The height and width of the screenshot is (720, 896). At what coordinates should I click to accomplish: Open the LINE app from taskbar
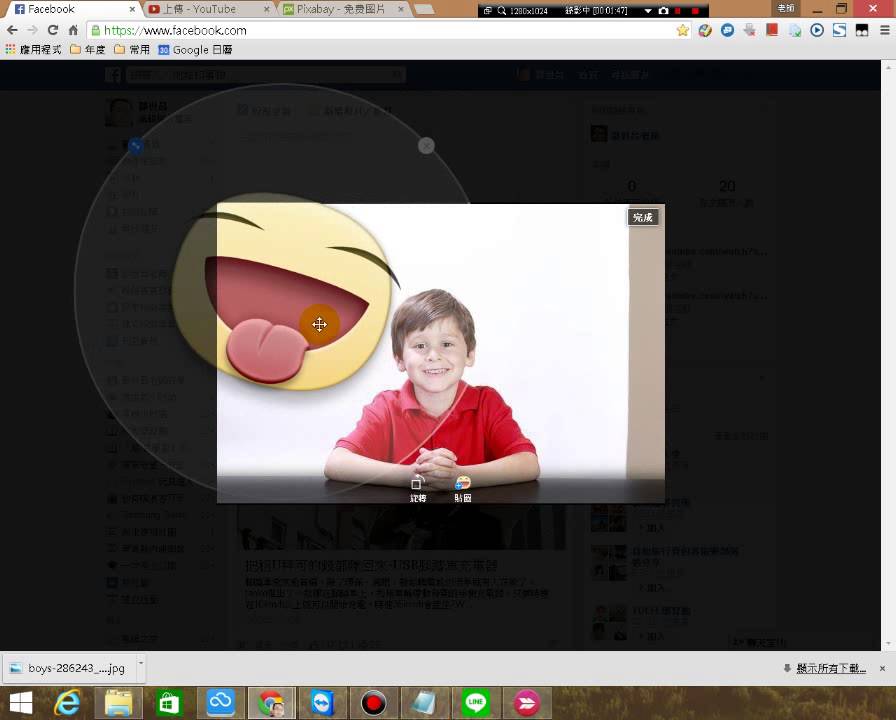[x=476, y=703]
